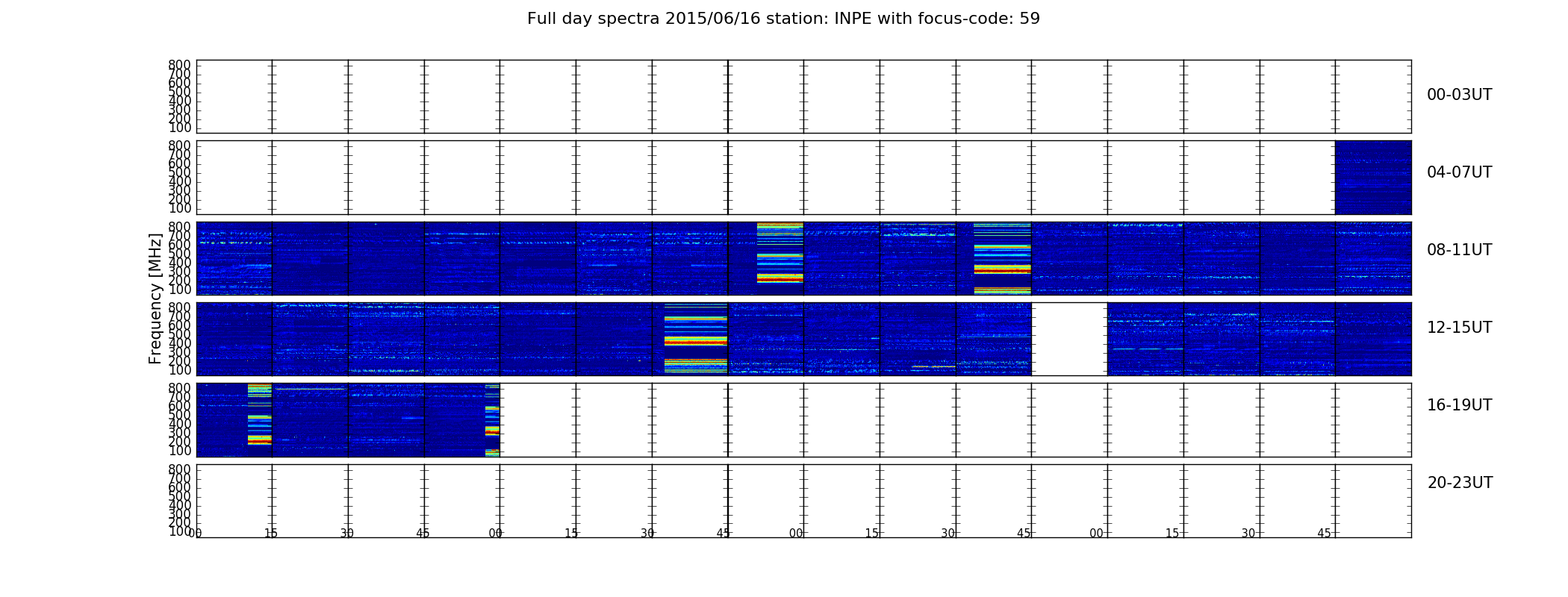Select the '04-07UT' row label
This screenshot has height=597, width=1568.
coord(1459,172)
